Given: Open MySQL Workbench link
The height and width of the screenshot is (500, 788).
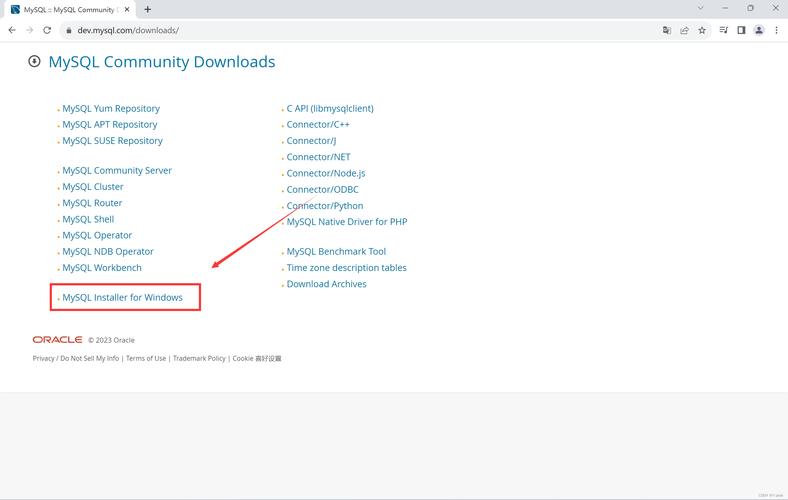Looking at the screenshot, I should pos(102,268).
